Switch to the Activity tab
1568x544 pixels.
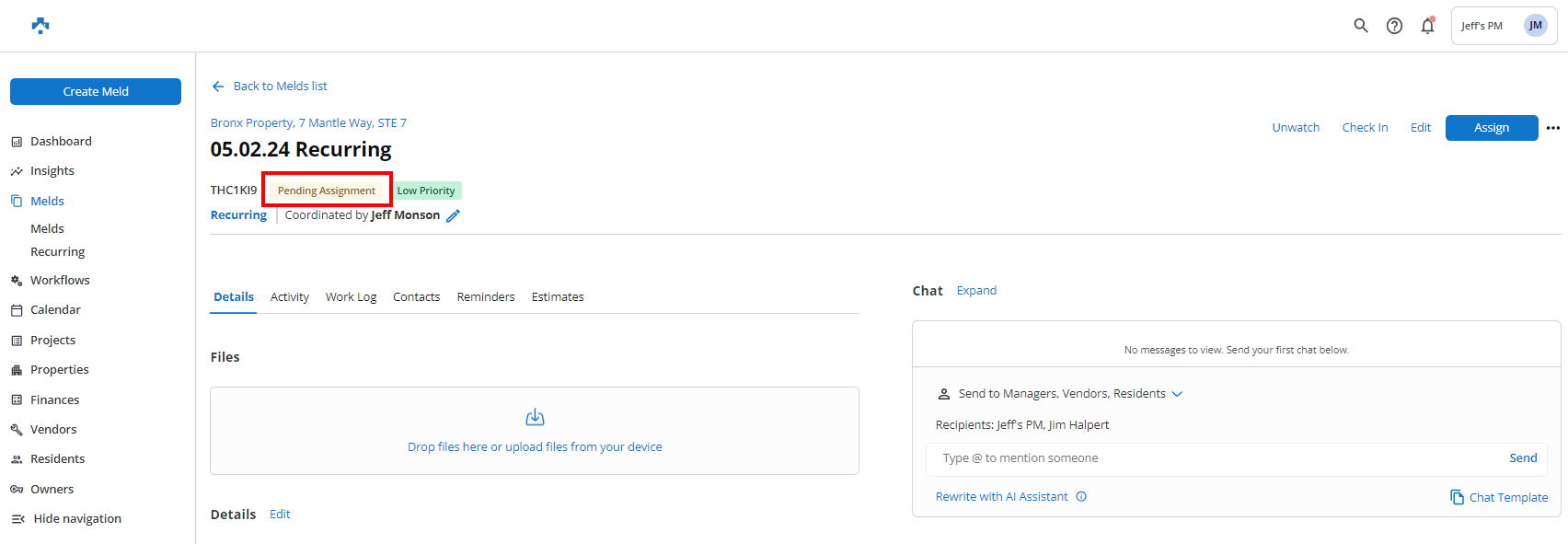tap(290, 296)
